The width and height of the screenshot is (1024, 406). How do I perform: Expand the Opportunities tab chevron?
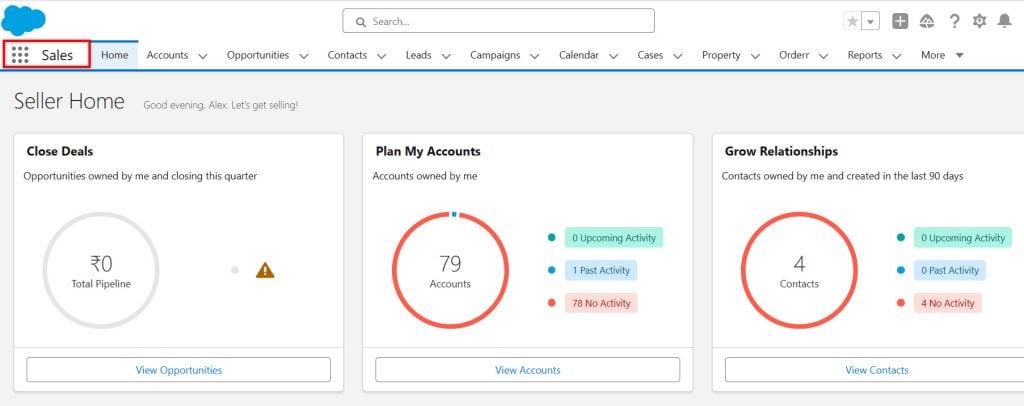click(304, 56)
